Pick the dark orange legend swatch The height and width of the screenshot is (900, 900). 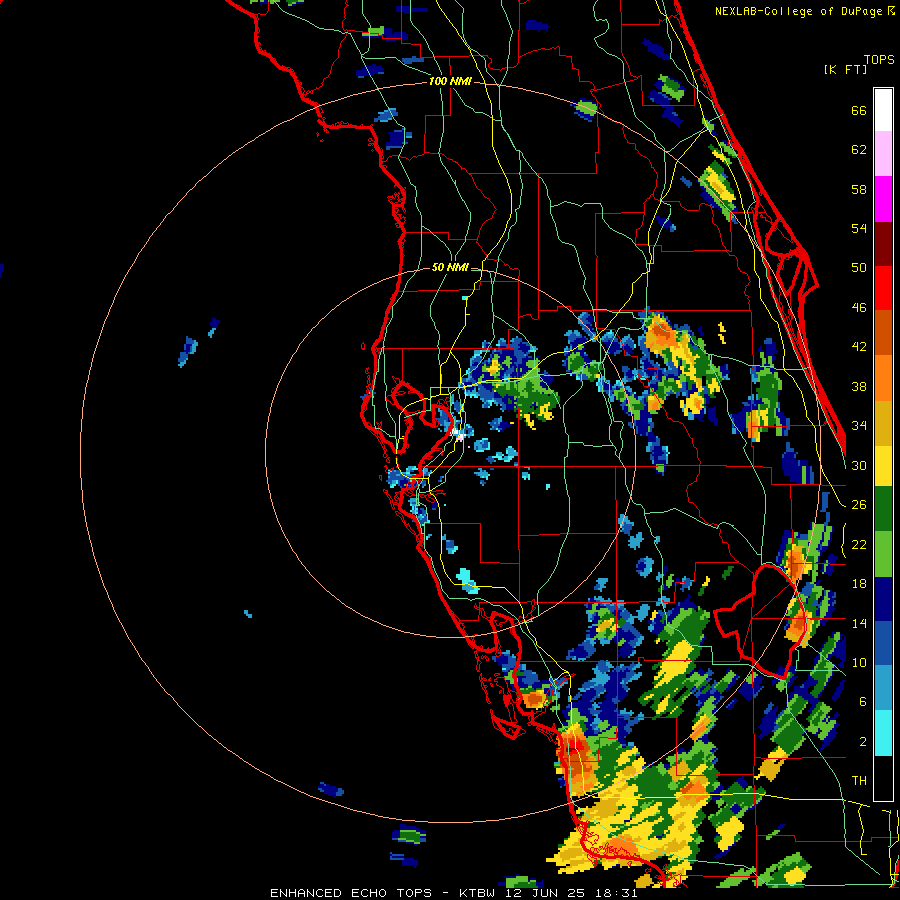tap(883, 333)
